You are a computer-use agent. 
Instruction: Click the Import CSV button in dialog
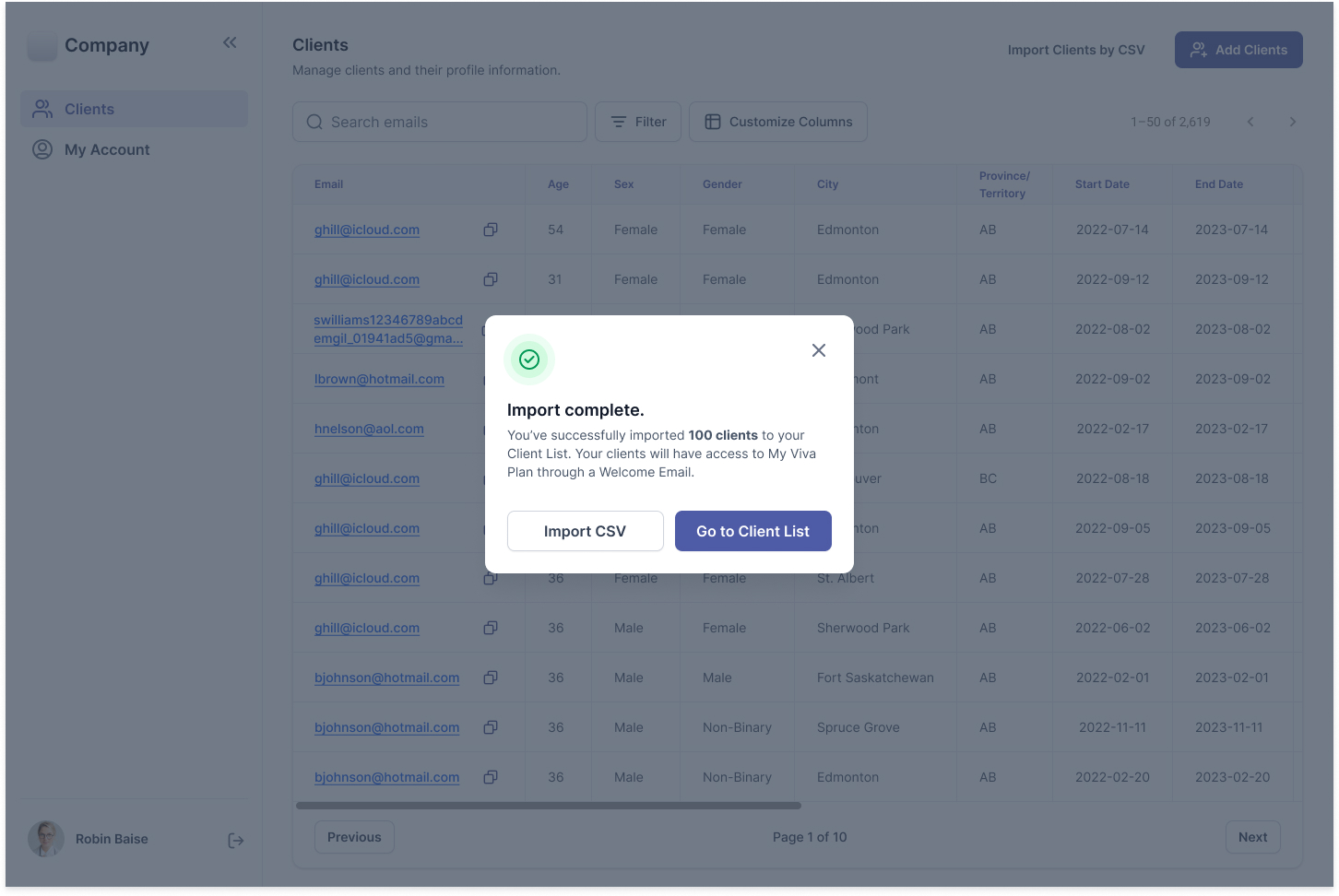(585, 531)
